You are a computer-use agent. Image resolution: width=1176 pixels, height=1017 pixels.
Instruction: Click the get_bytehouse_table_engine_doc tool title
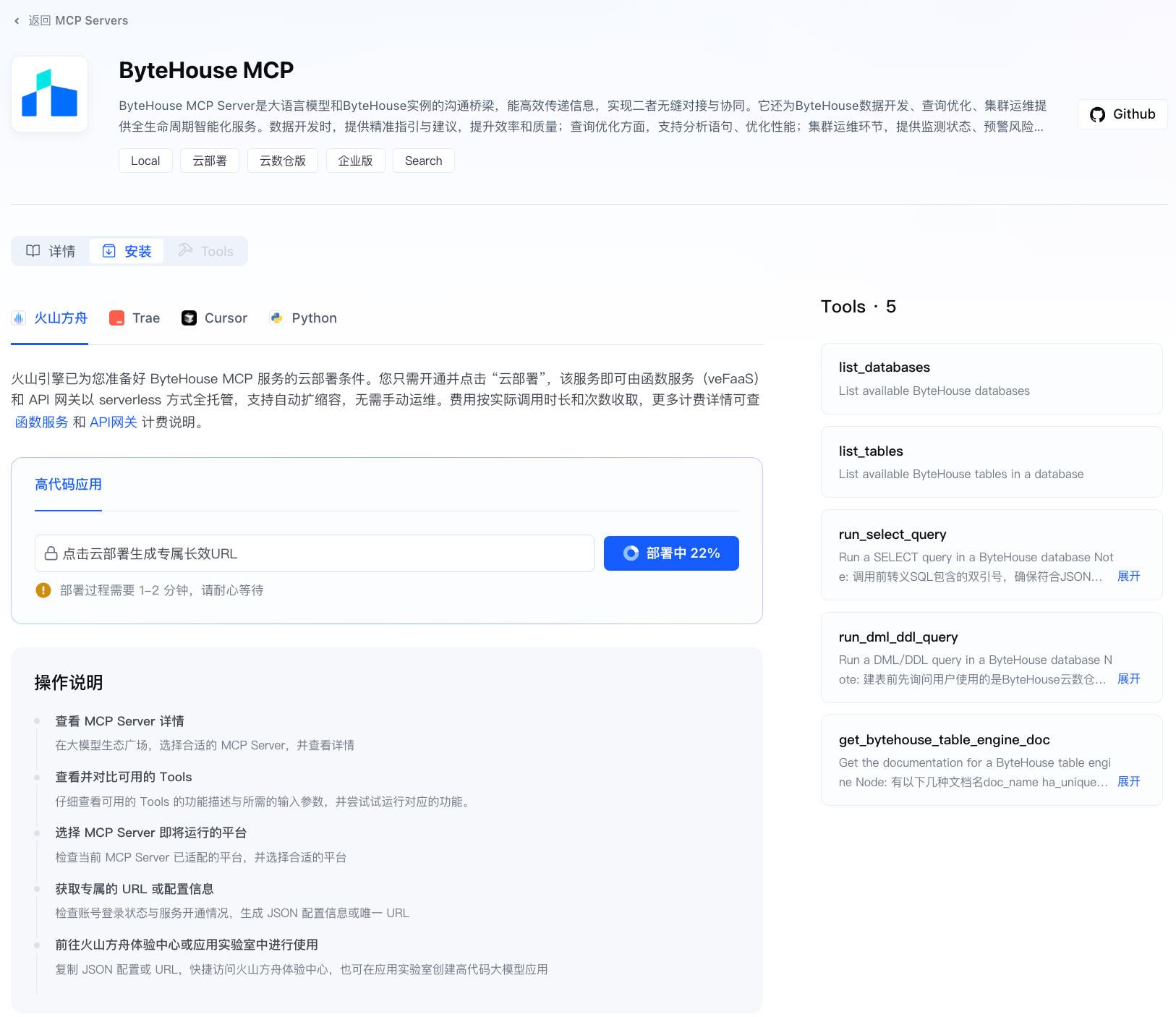[944, 740]
